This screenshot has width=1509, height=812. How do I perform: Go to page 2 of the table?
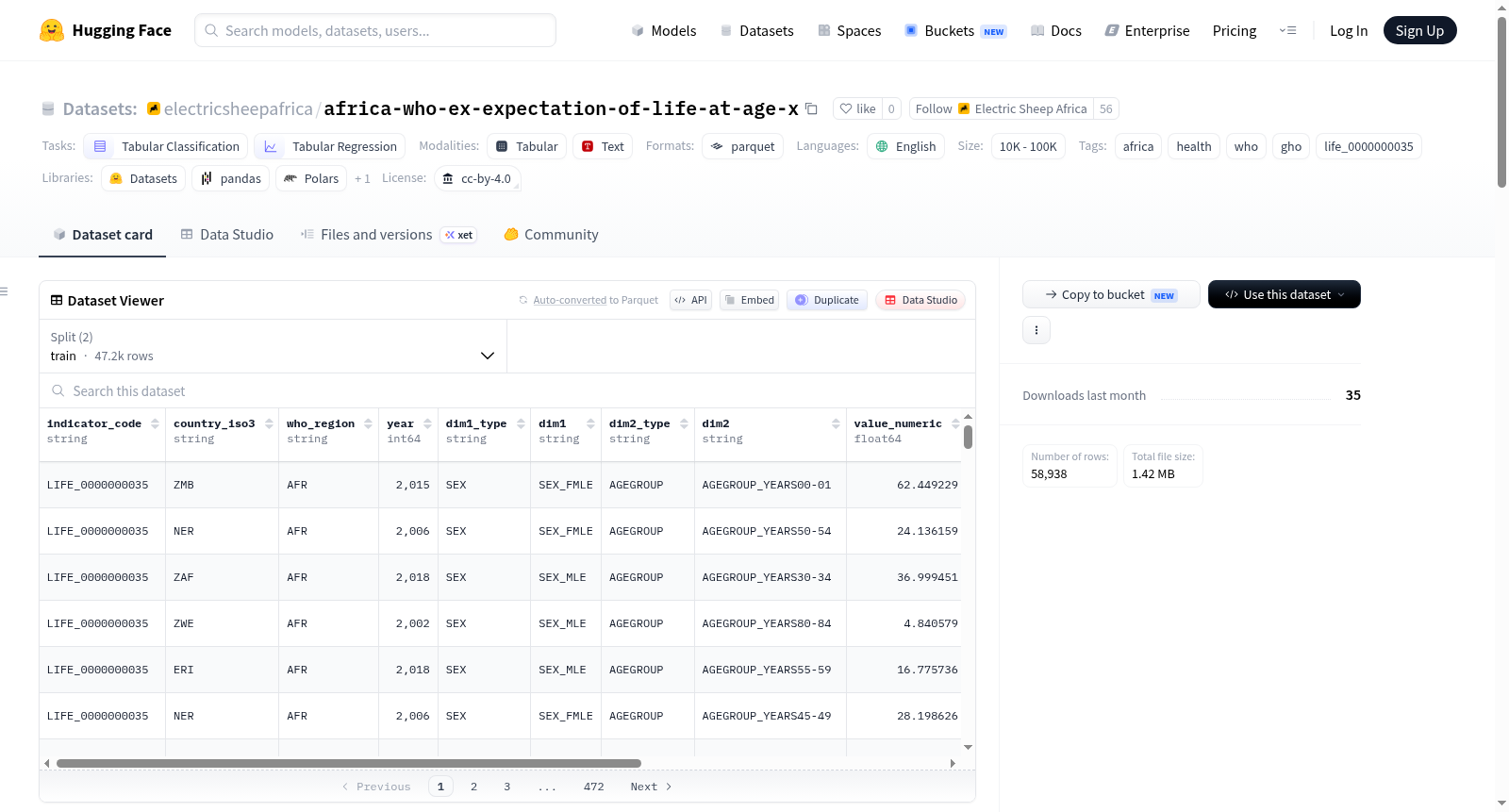click(x=473, y=787)
